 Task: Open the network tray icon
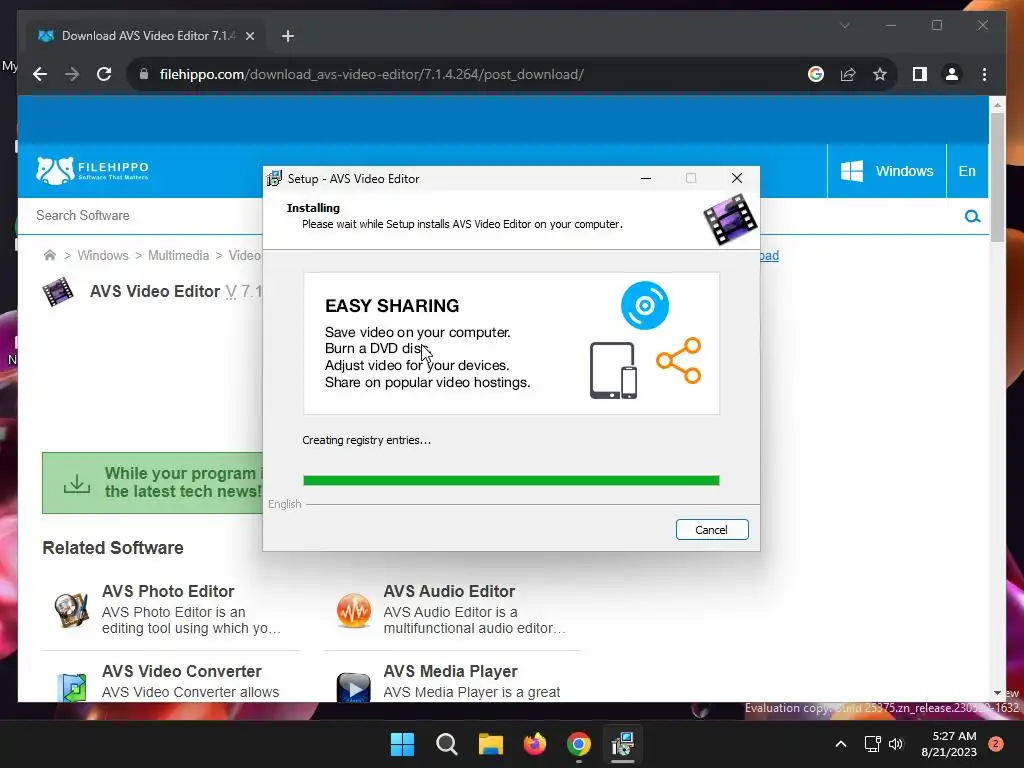[872, 744]
